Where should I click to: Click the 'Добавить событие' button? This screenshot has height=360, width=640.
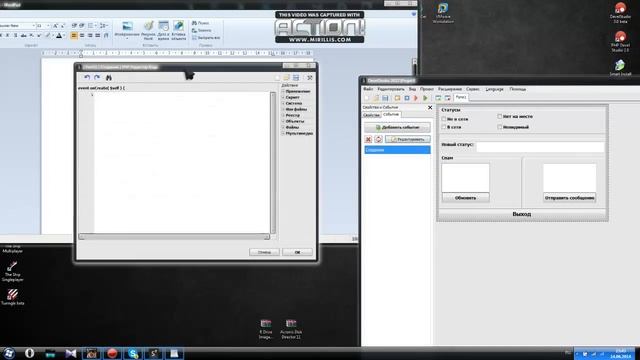point(397,127)
